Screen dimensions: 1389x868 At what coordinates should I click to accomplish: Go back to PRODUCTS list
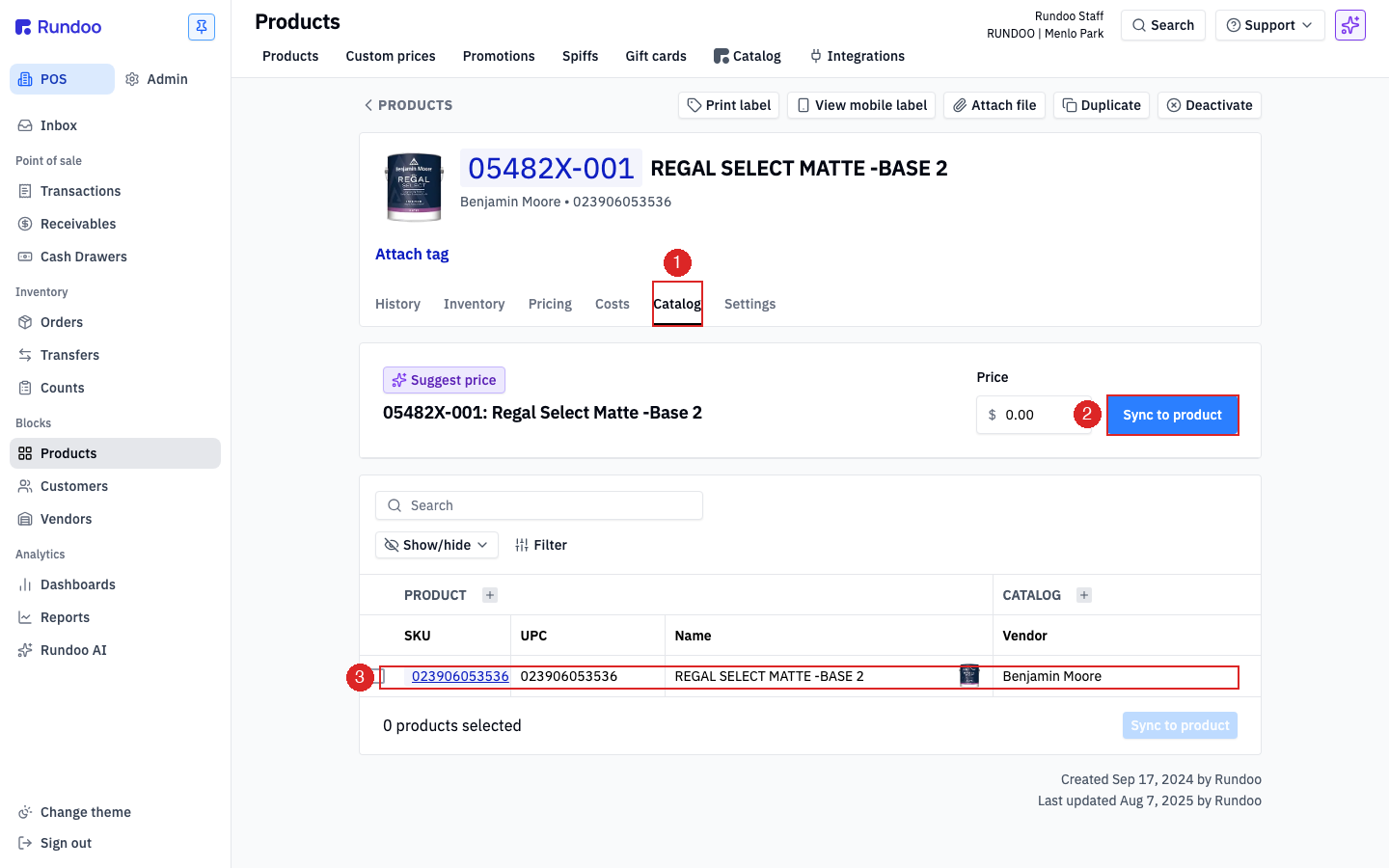click(x=408, y=105)
